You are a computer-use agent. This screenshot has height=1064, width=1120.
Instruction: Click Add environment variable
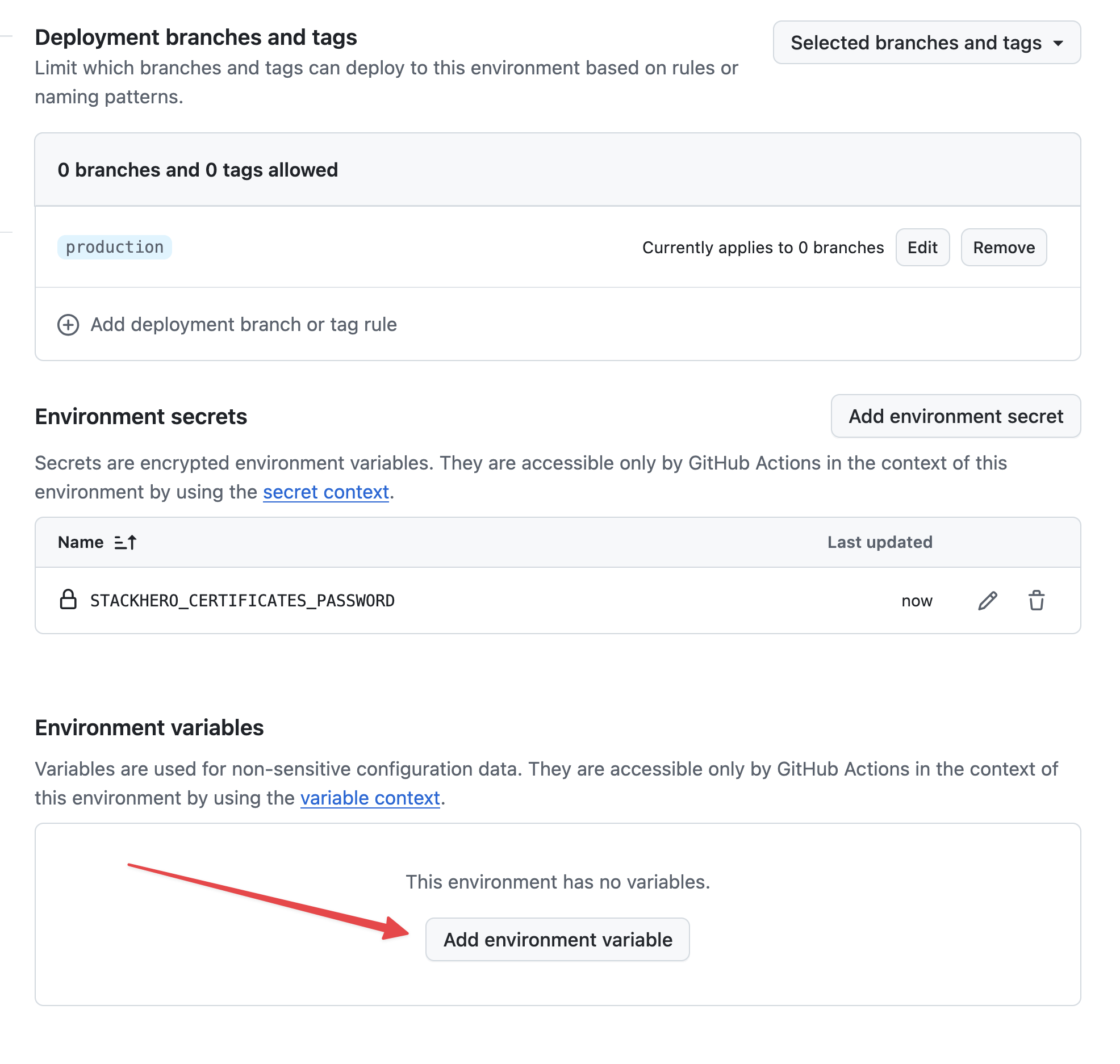[x=557, y=940]
